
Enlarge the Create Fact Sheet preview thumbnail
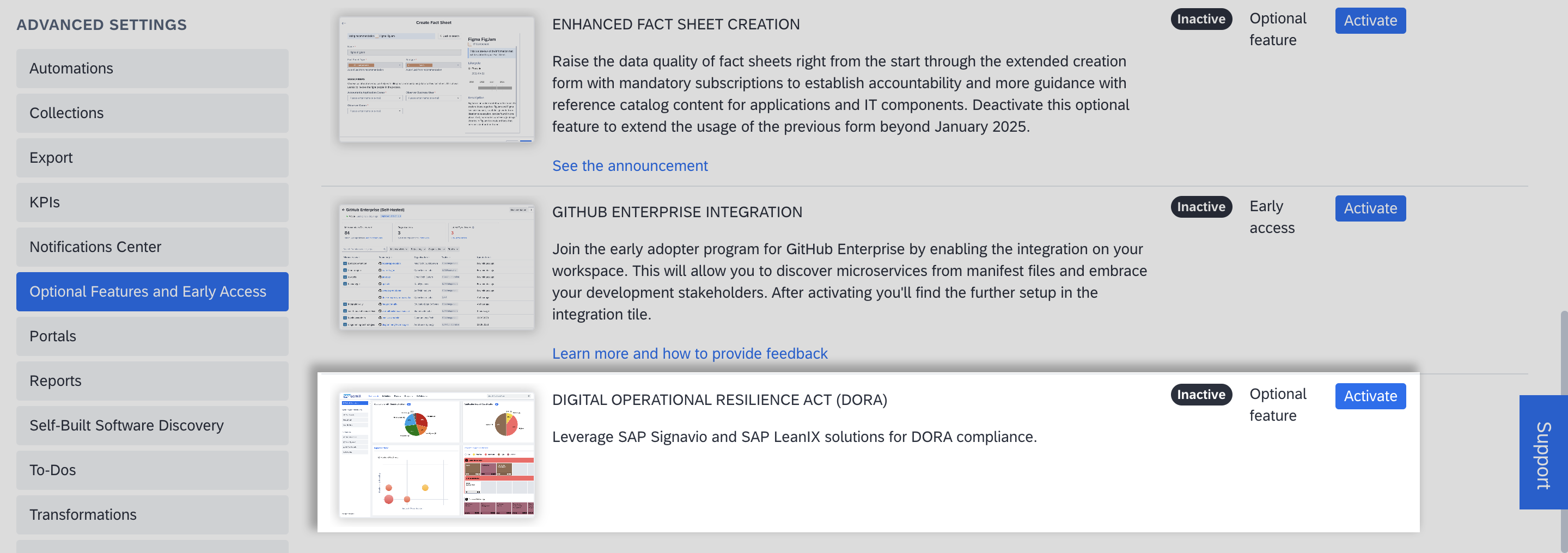436,79
